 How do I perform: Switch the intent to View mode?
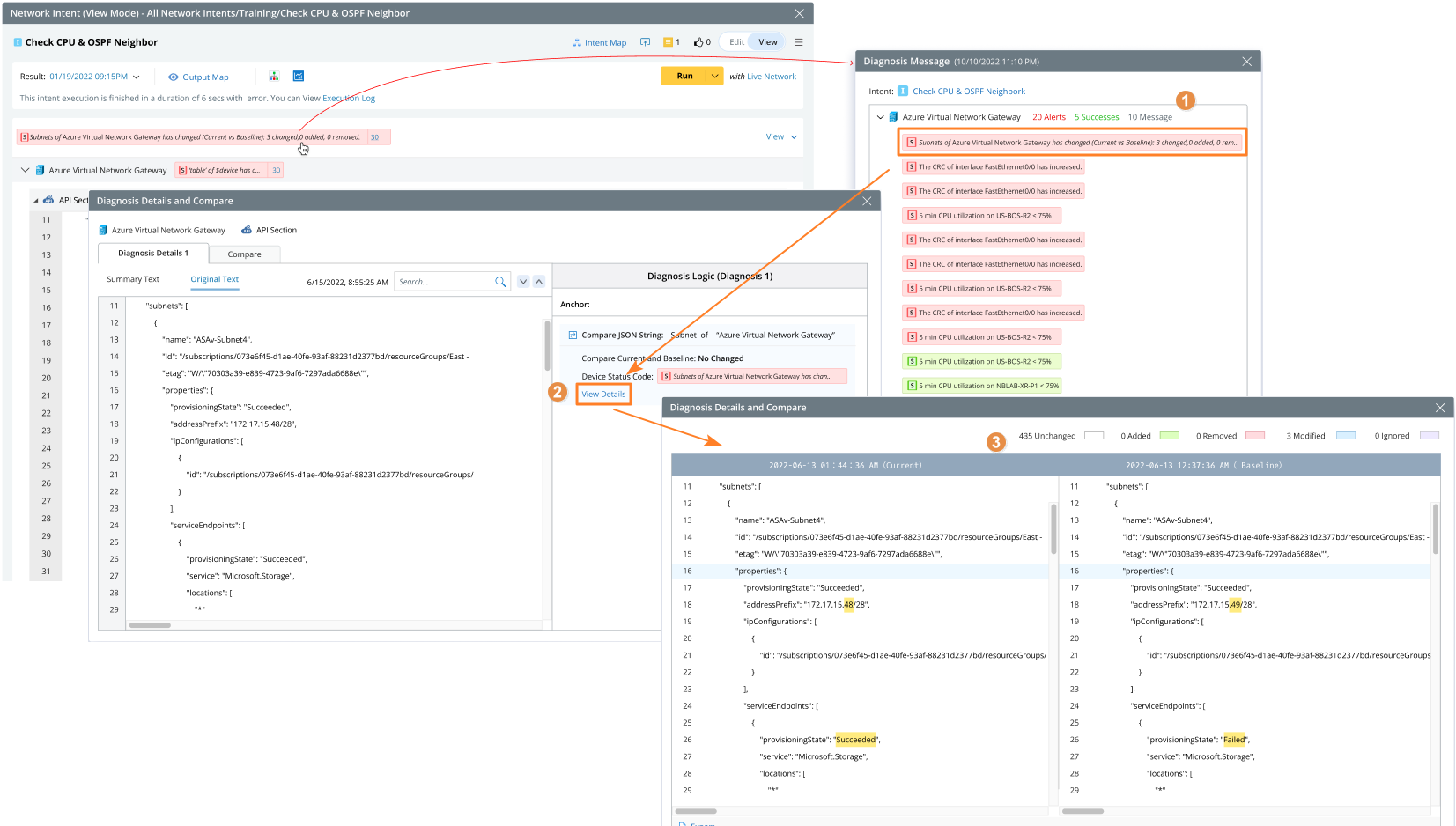pyautogui.click(x=768, y=42)
